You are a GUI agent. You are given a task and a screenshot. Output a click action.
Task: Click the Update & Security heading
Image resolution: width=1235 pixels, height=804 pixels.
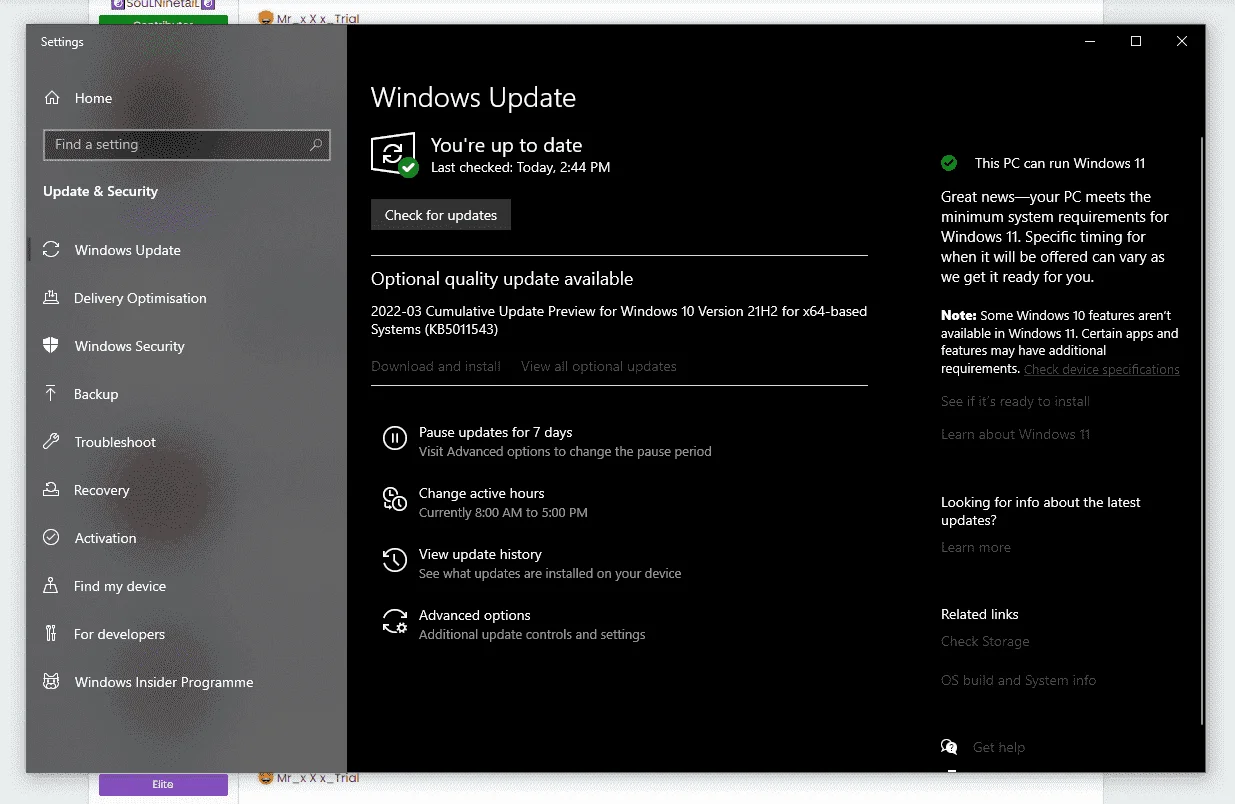(x=100, y=191)
